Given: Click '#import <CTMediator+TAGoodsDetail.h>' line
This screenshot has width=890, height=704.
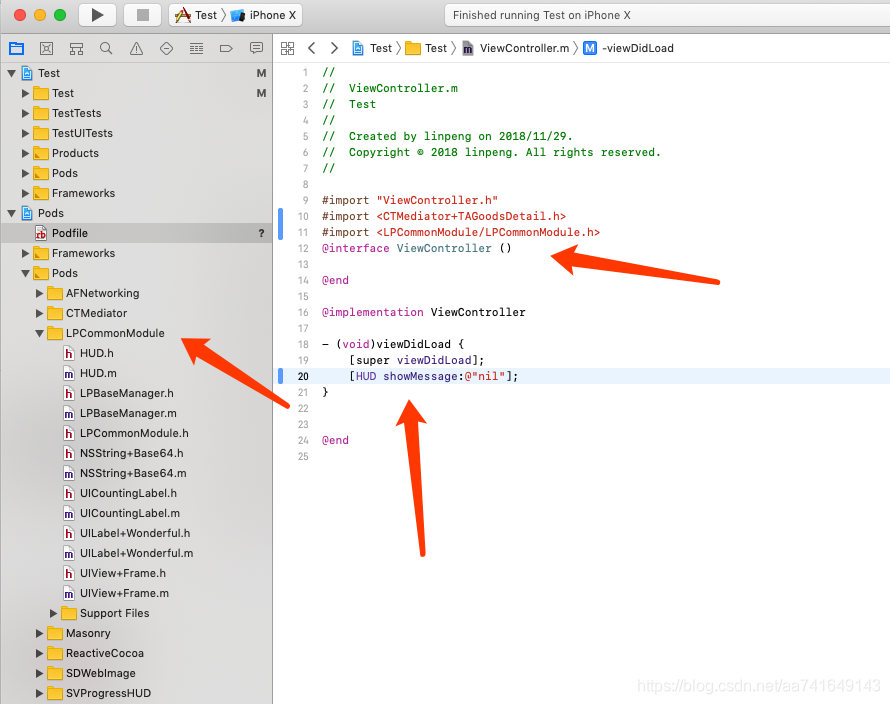Looking at the screenshot, I should 444,216.
